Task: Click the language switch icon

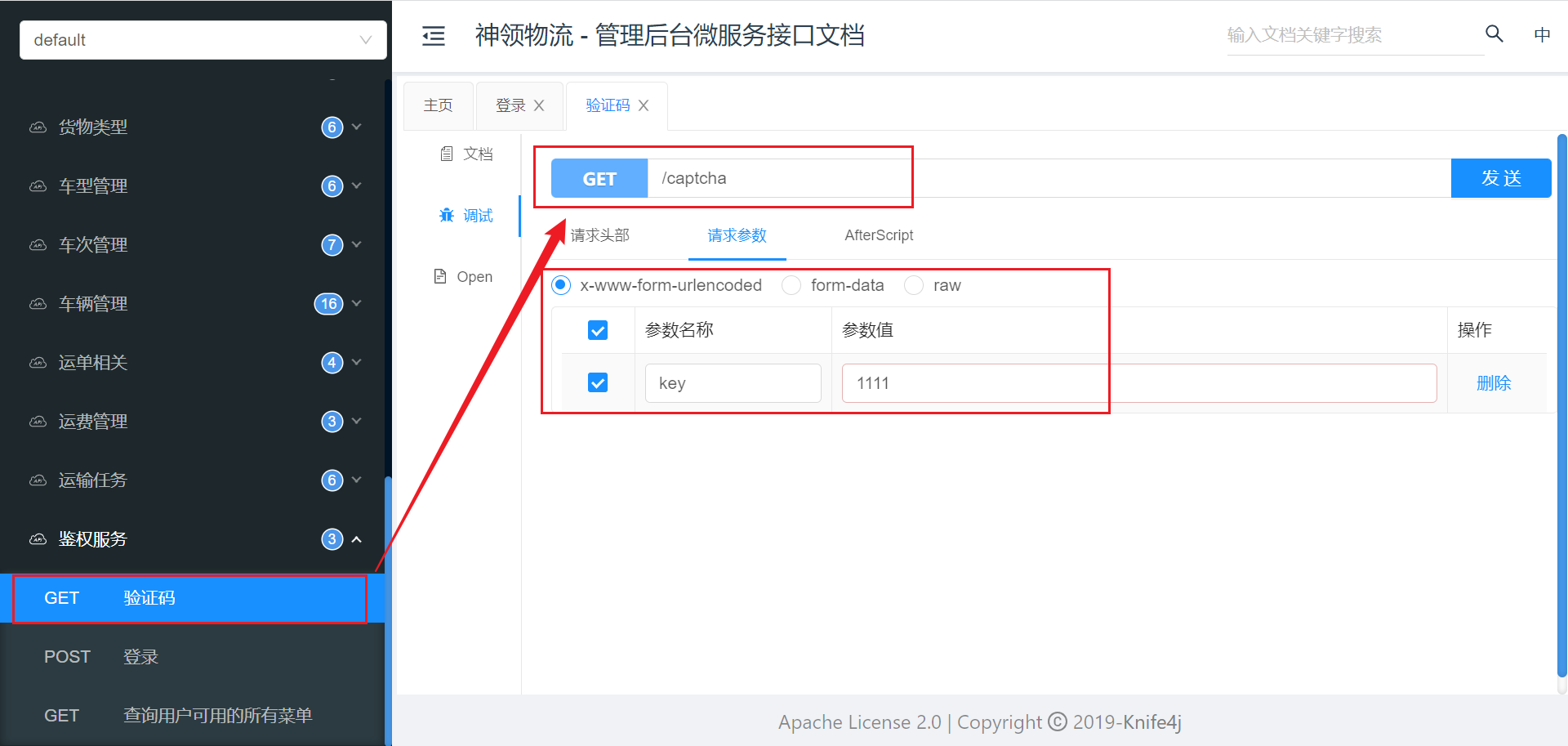Action: coord(1542,35)
